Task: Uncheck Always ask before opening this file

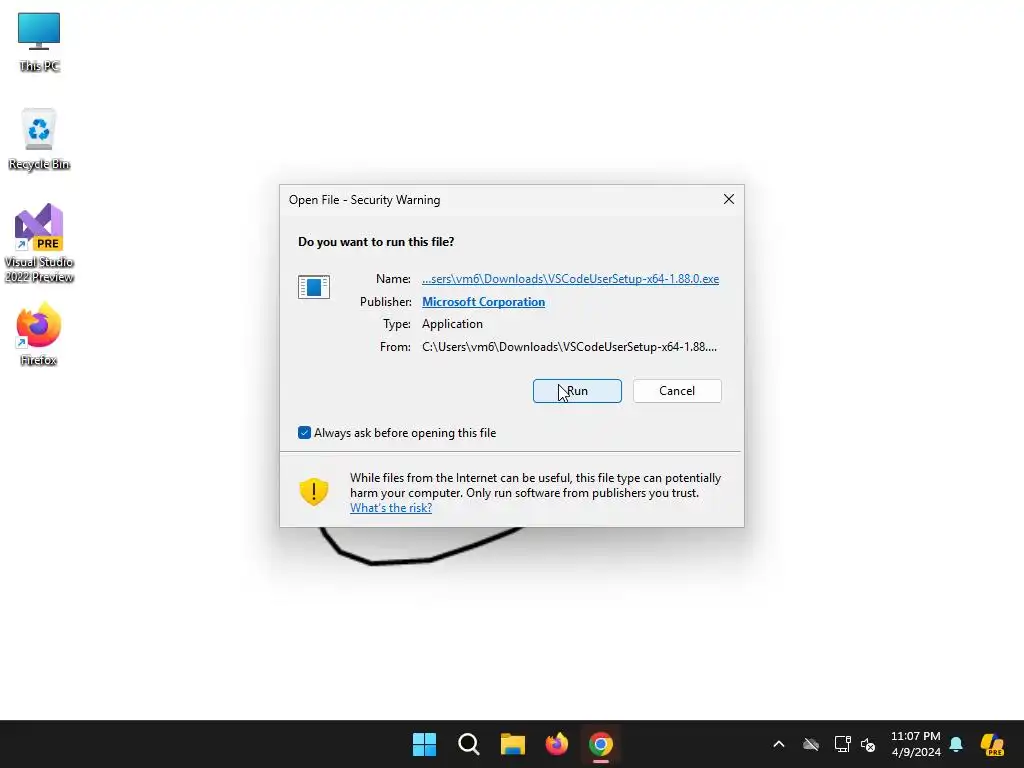Action: [304, 432]
